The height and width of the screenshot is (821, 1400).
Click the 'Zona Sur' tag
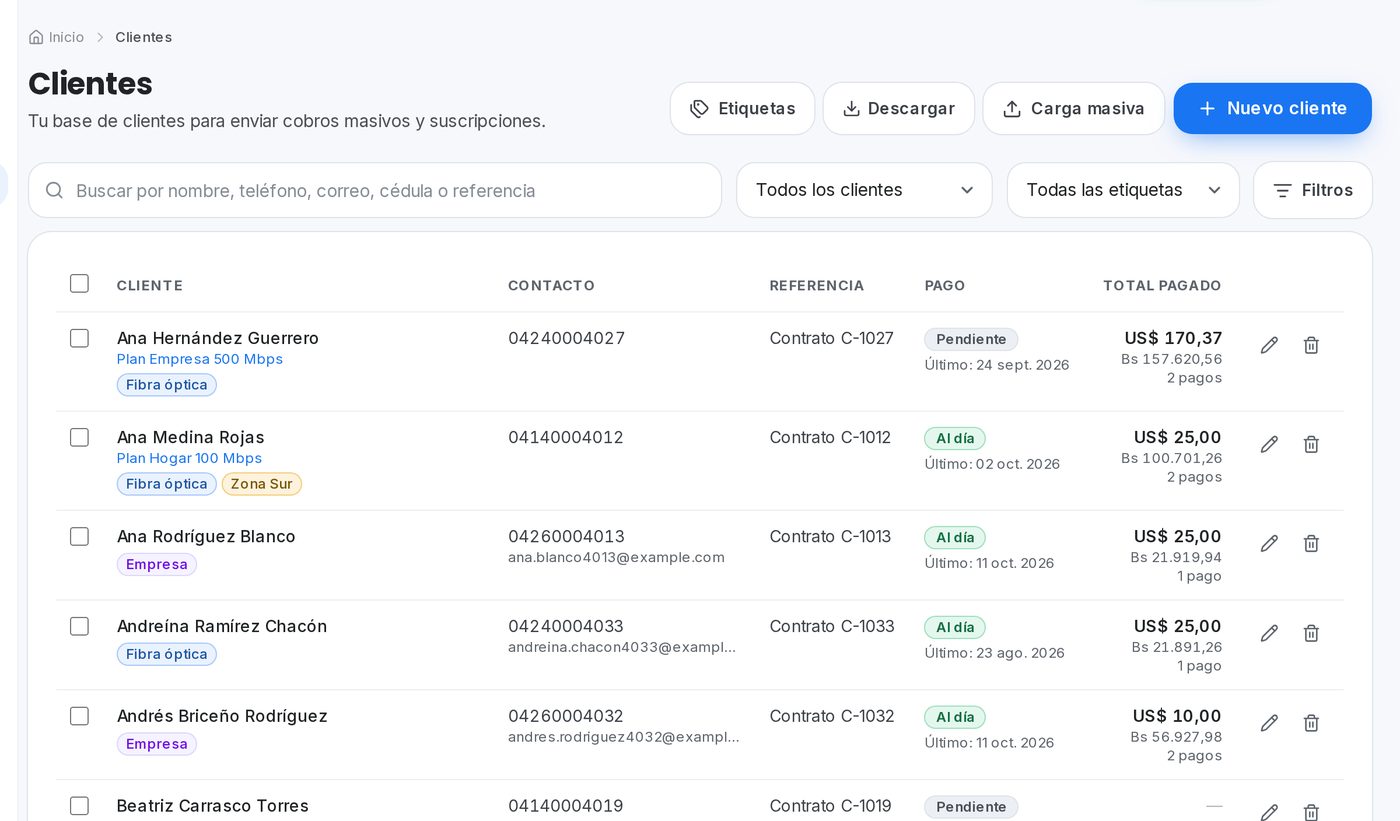(x=262, y=484)
